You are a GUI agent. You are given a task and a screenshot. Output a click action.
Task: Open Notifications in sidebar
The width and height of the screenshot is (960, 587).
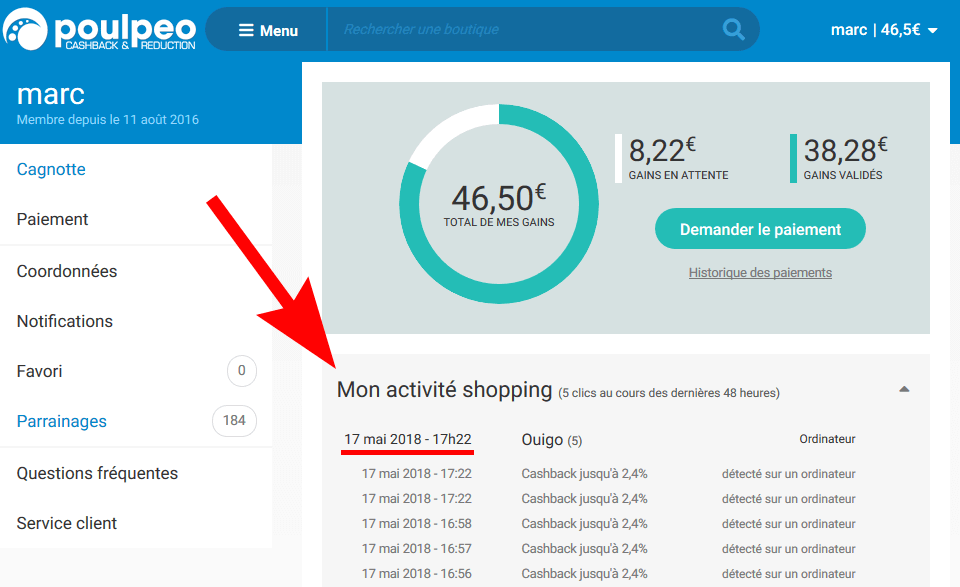coord(65,321)
